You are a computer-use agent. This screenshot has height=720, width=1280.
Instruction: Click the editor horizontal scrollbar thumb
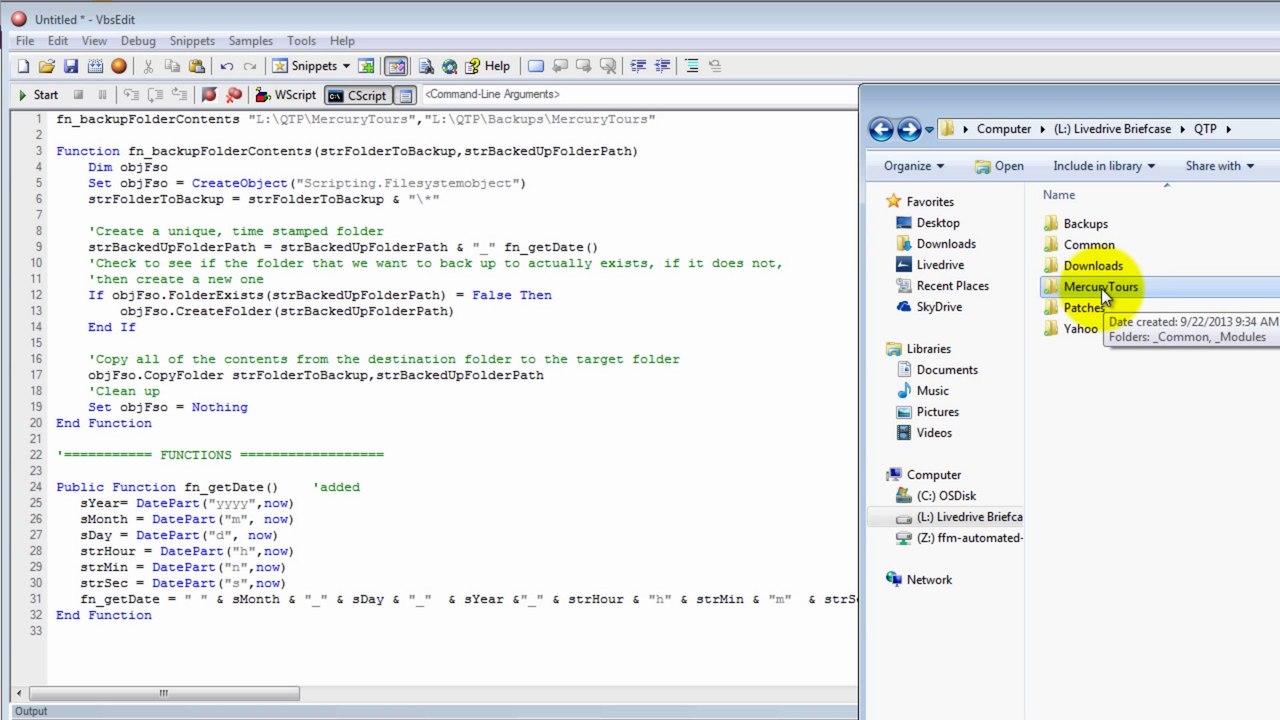pyautogui.click(x=164, y=693)
